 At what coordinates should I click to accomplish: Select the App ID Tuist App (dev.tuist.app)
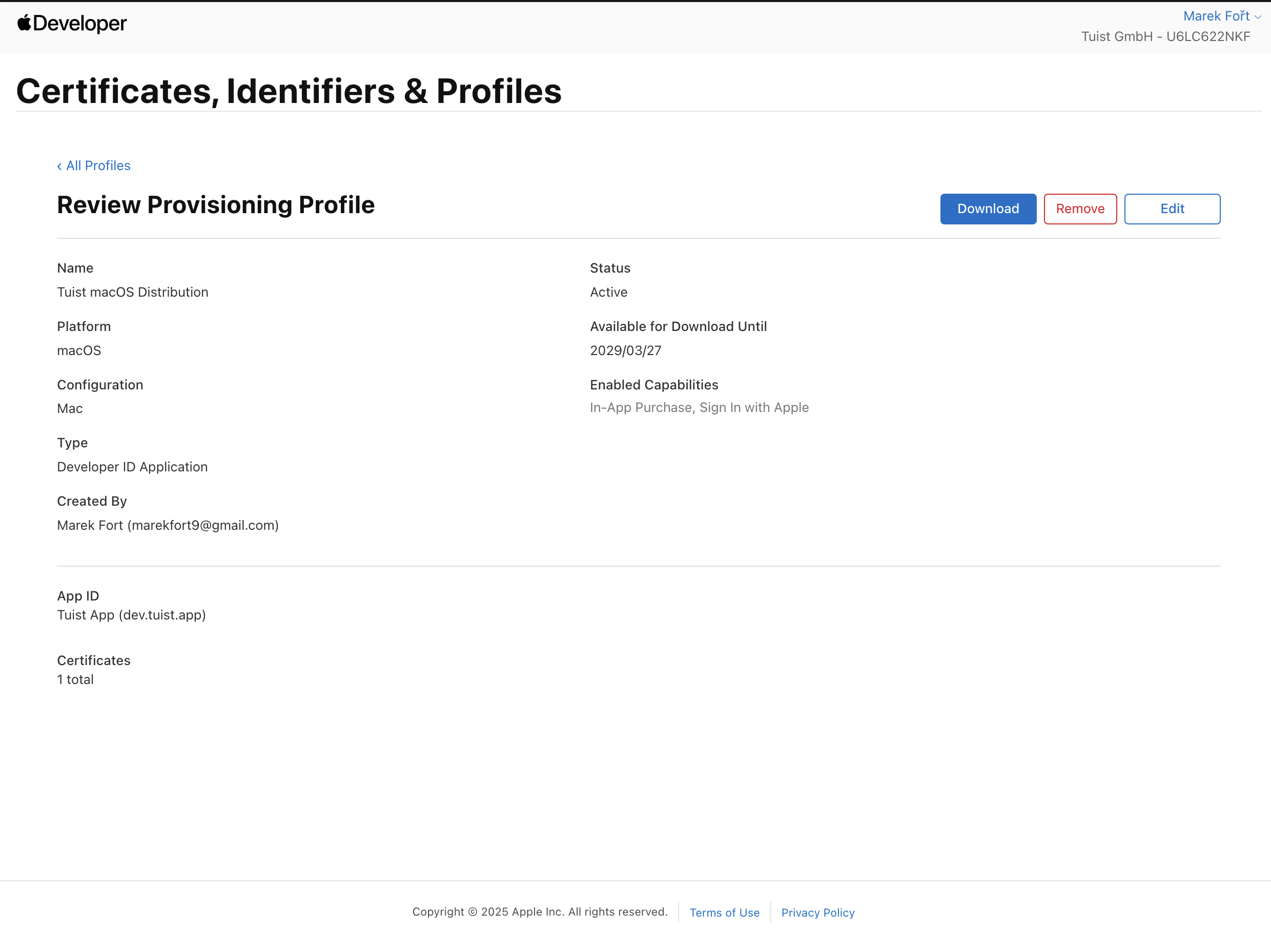tap(131, 615)
